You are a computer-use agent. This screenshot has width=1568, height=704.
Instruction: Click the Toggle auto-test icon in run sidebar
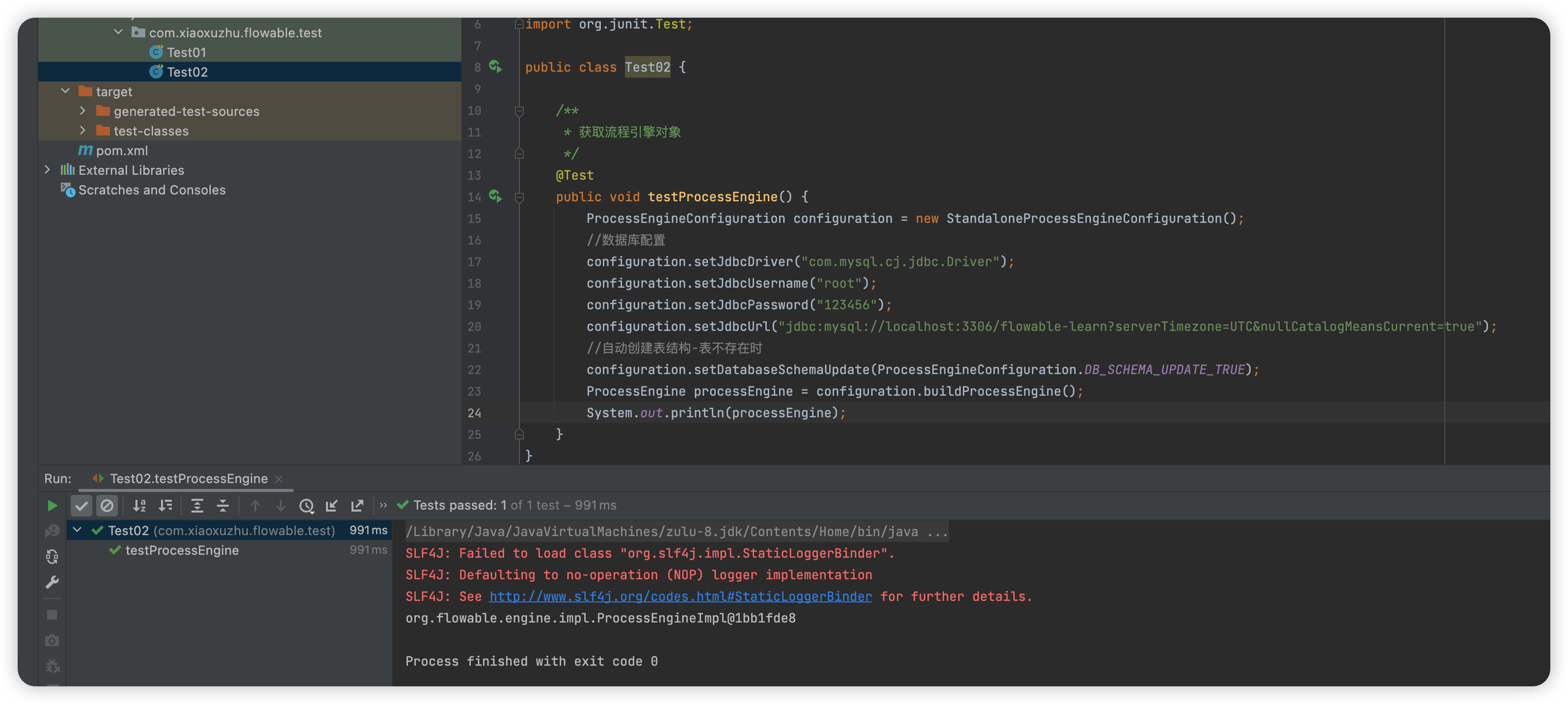click(x=53, y=556)
